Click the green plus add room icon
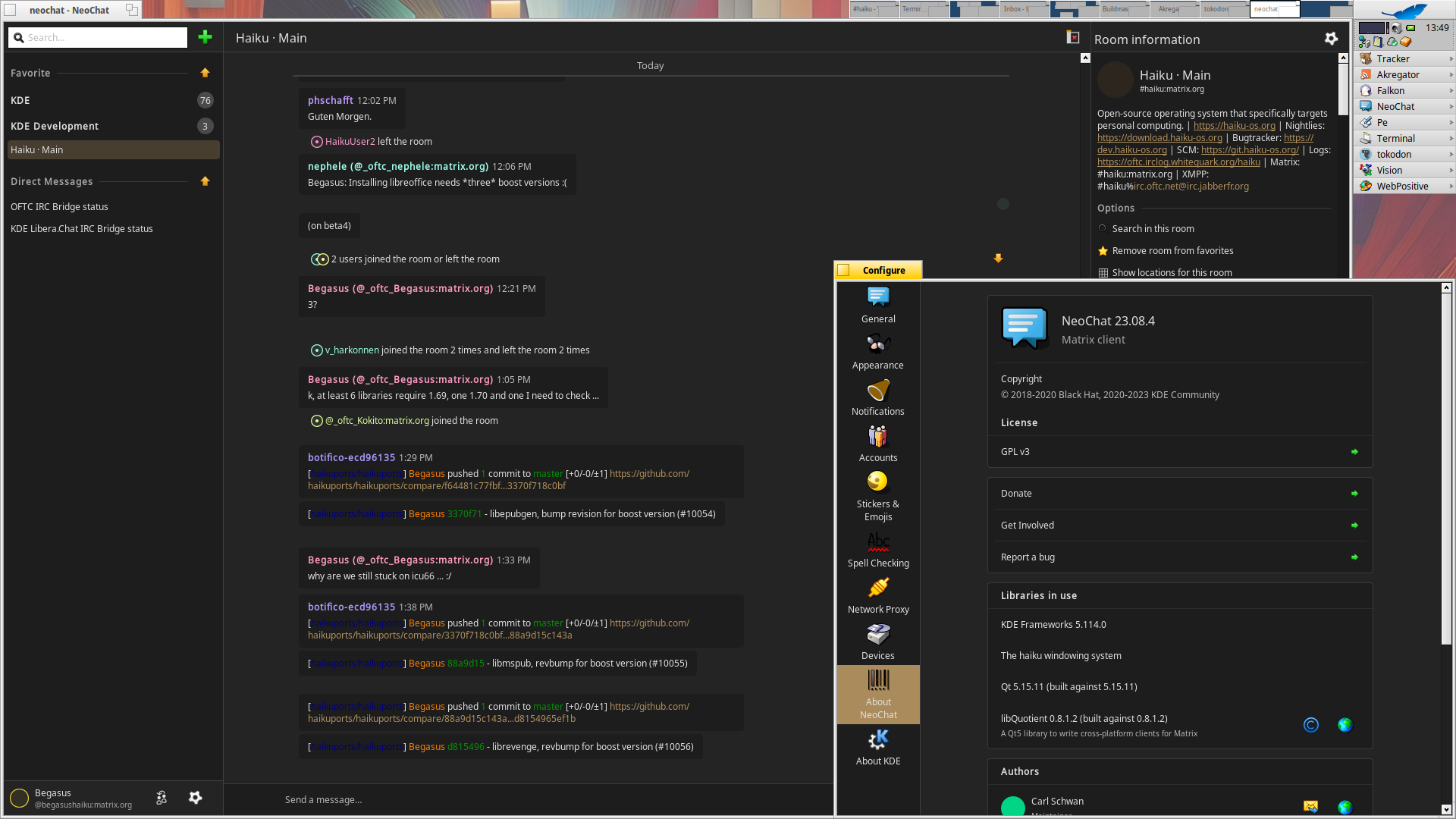 pos(205,37)
